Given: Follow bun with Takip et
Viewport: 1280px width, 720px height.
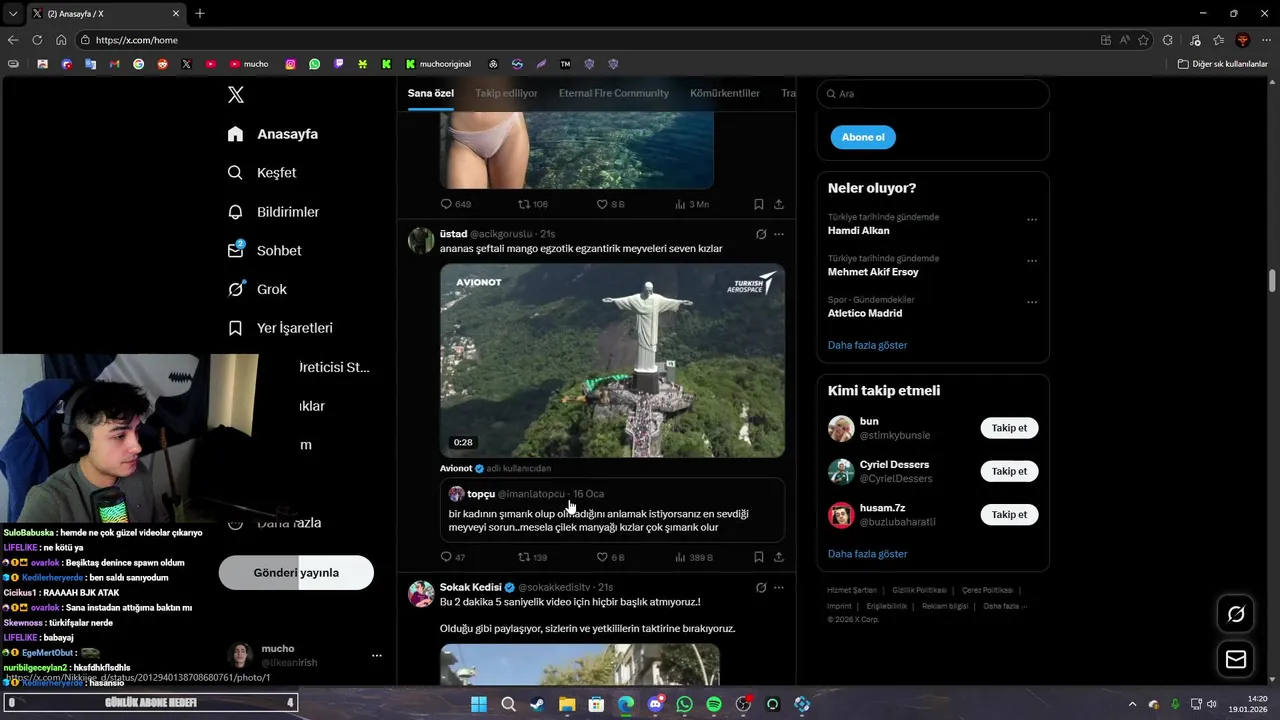Looking at the screenshot, I should 1009,428.
